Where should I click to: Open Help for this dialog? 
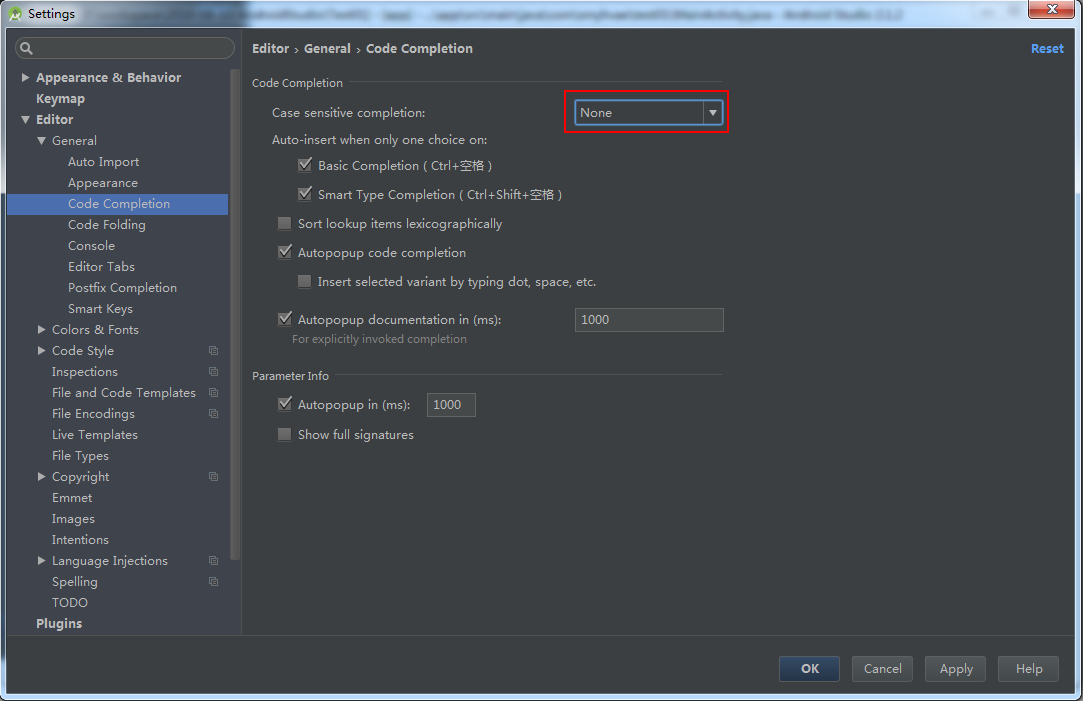[1028, 669]
